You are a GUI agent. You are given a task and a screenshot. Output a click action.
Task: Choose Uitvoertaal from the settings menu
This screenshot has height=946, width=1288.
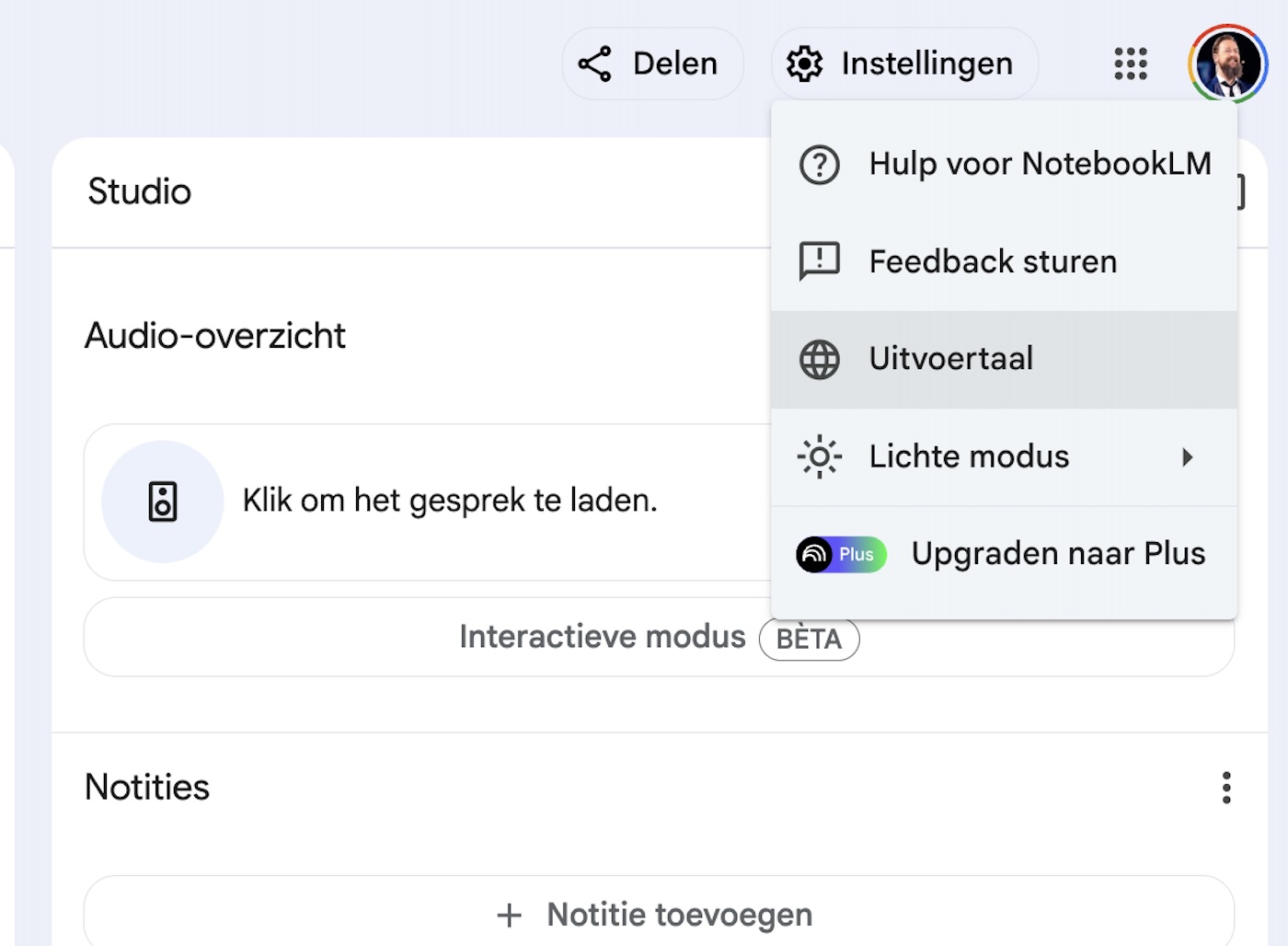click(951, 359)
